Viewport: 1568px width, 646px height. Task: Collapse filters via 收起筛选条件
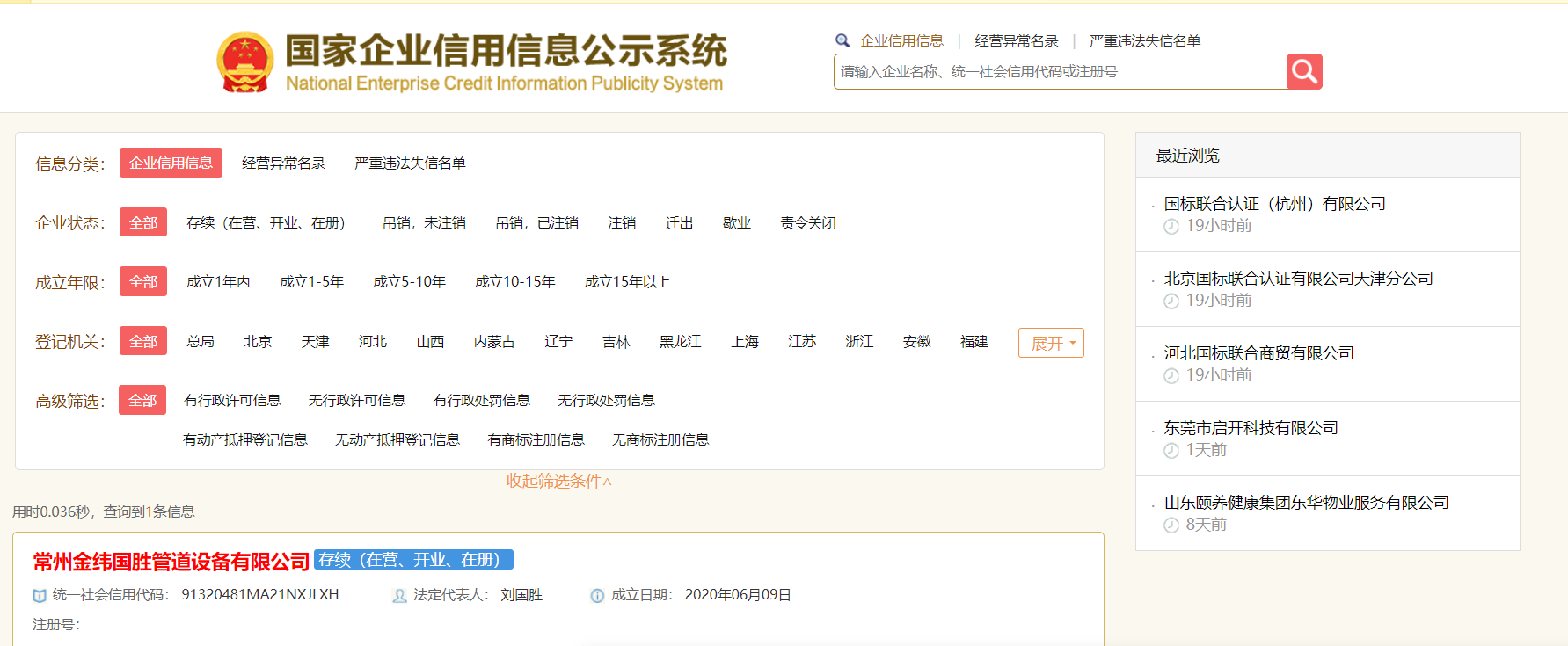pyautogui.click(x=559, y=481)
